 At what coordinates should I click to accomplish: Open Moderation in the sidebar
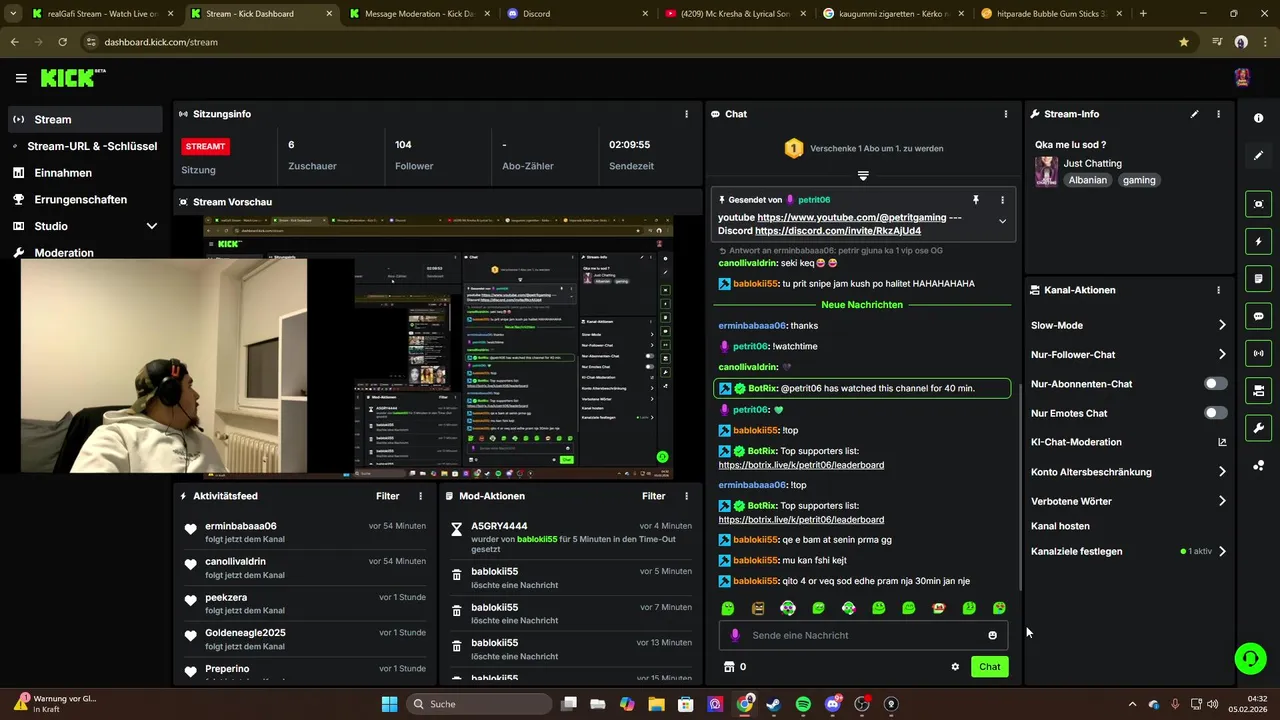(84, 253)
